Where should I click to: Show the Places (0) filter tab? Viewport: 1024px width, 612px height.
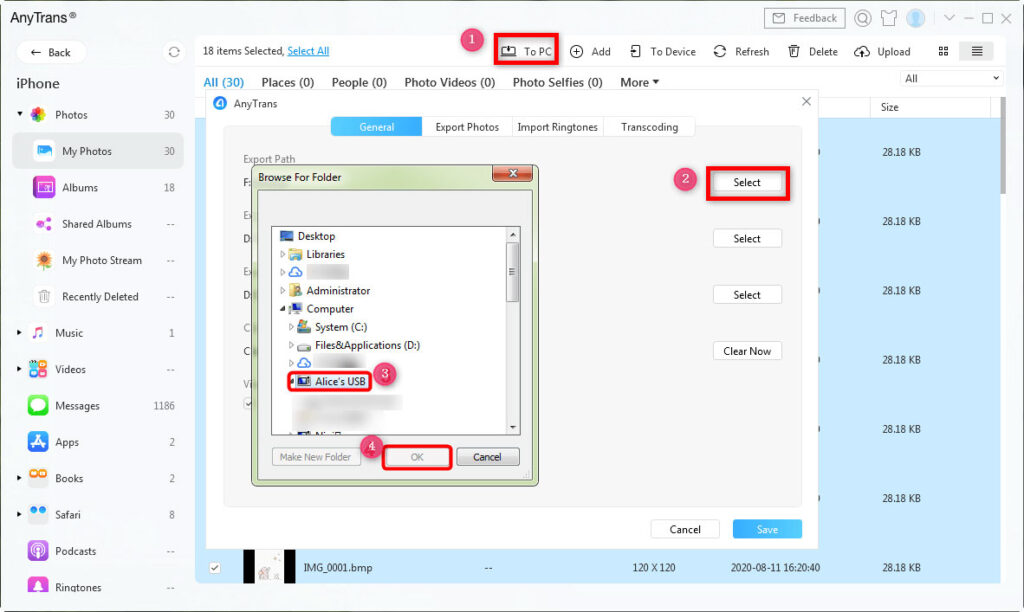[287, 82]
